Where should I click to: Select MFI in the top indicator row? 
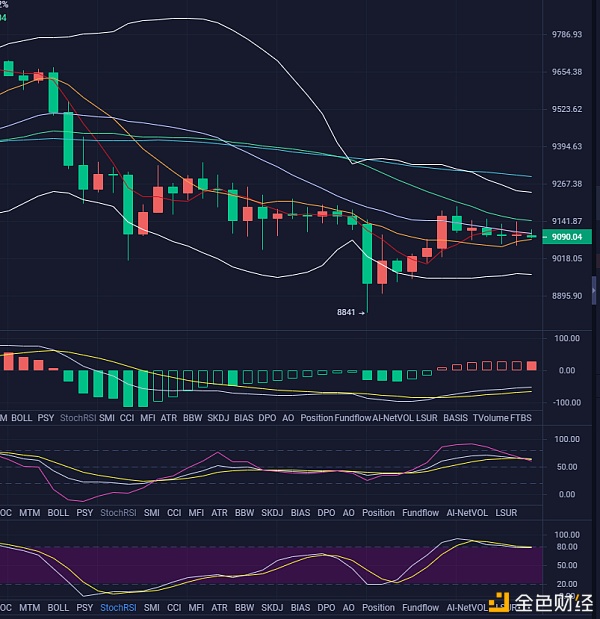click(x=148, y=418)
